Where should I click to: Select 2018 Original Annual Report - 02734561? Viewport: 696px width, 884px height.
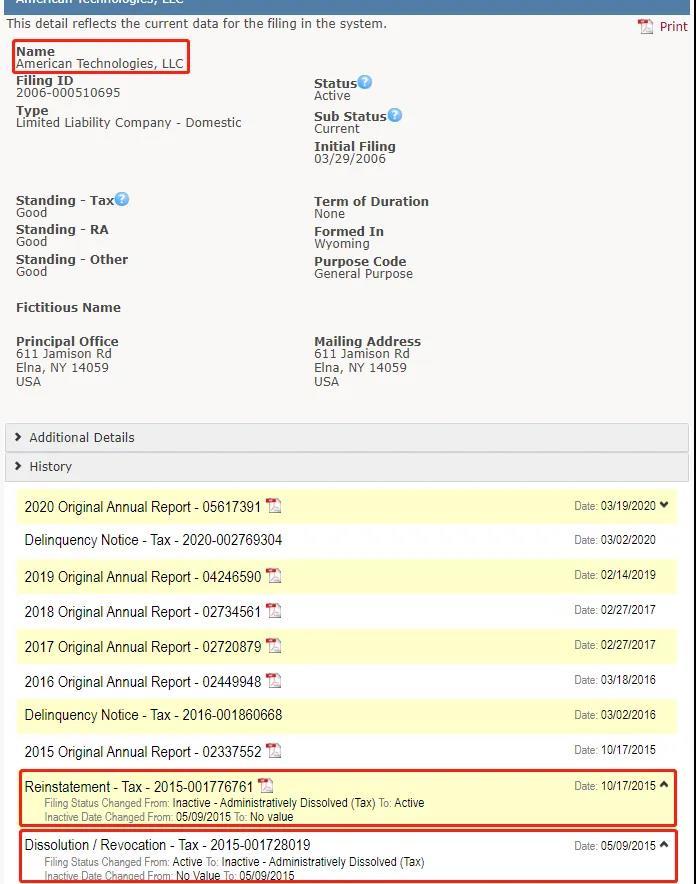point(143,612)
